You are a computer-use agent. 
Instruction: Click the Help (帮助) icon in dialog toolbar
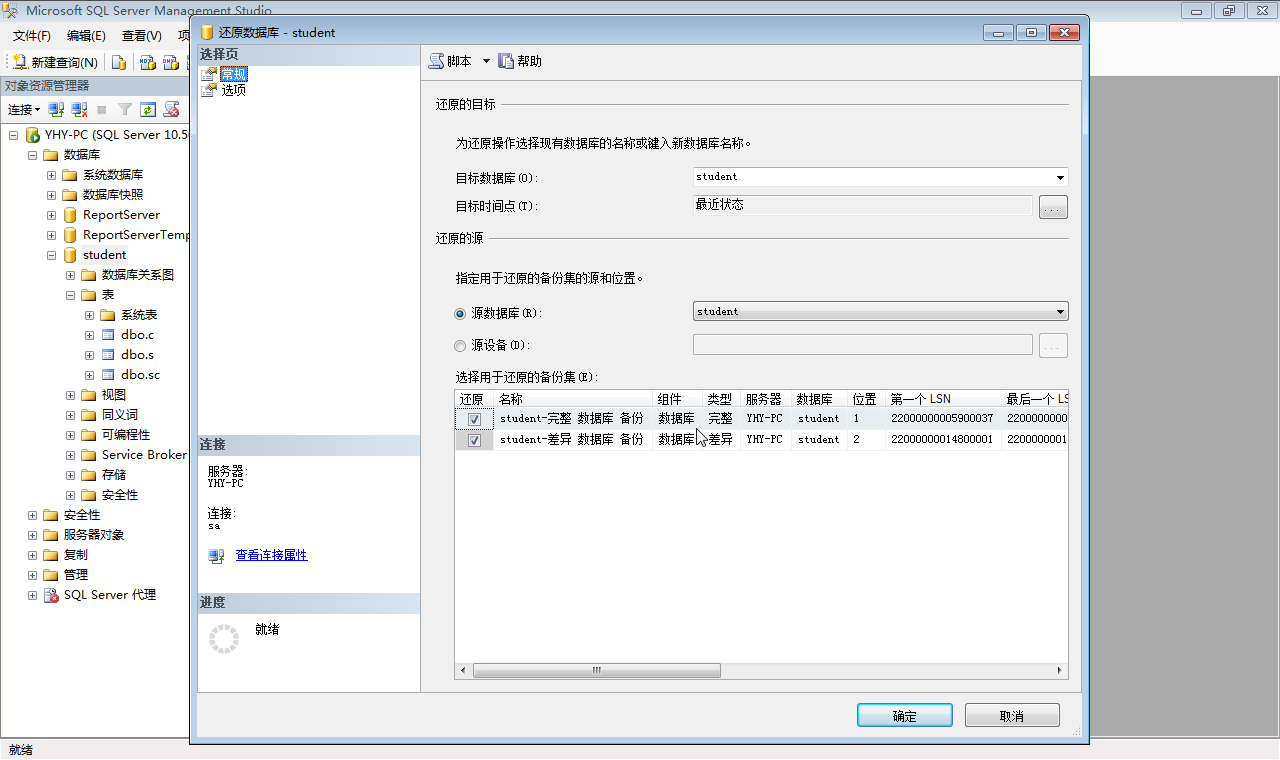(506, 61)
